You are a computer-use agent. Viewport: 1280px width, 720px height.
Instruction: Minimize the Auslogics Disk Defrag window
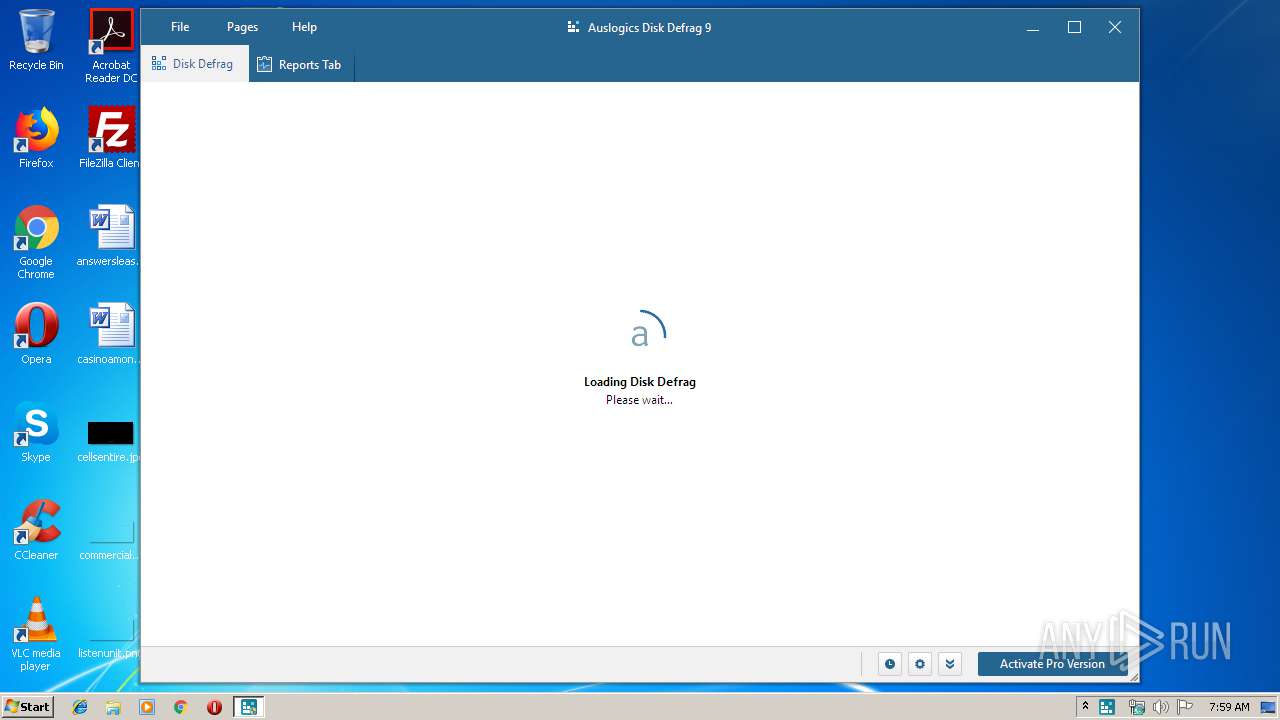click(x=1033, y=28)
